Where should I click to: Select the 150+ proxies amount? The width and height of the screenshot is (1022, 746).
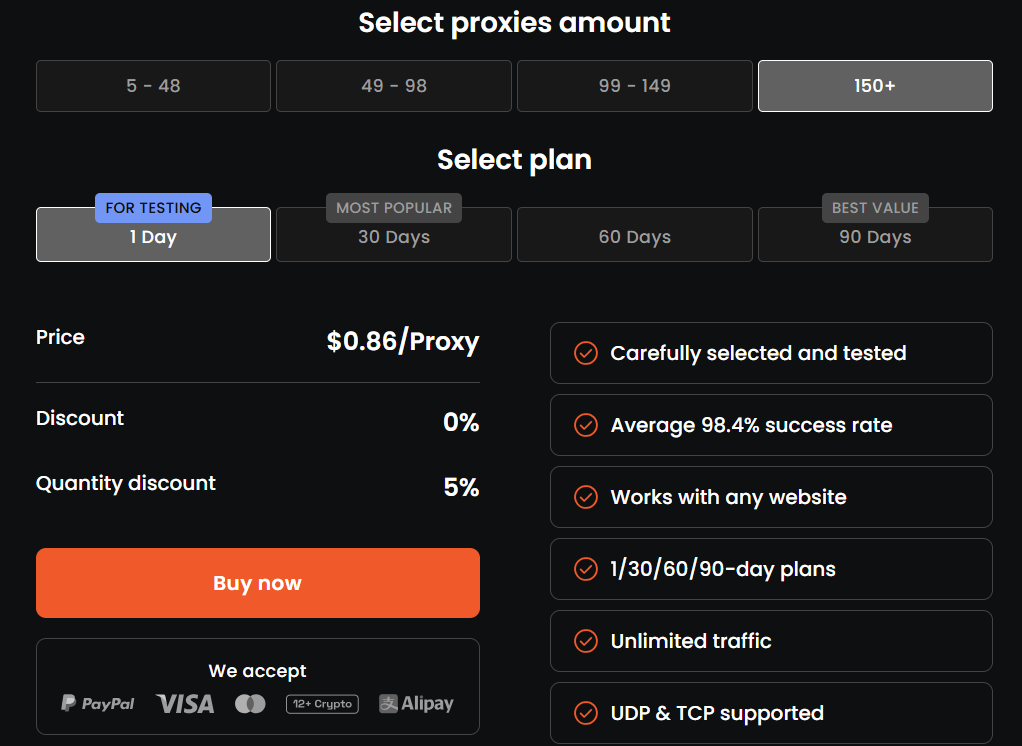click(x=875, y=86)
